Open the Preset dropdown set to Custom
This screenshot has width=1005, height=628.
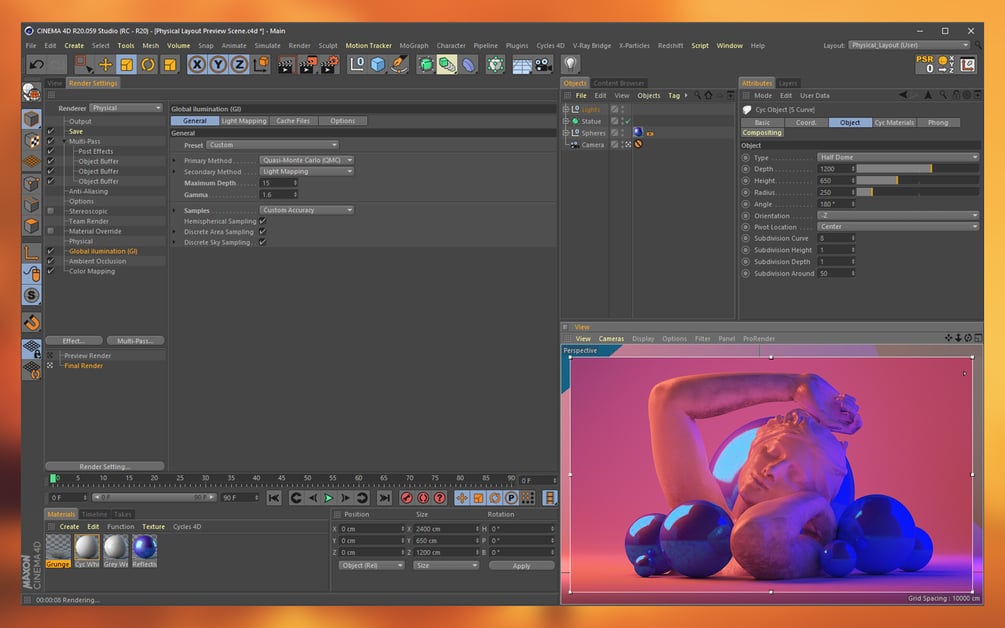click(x=272, y=145)
